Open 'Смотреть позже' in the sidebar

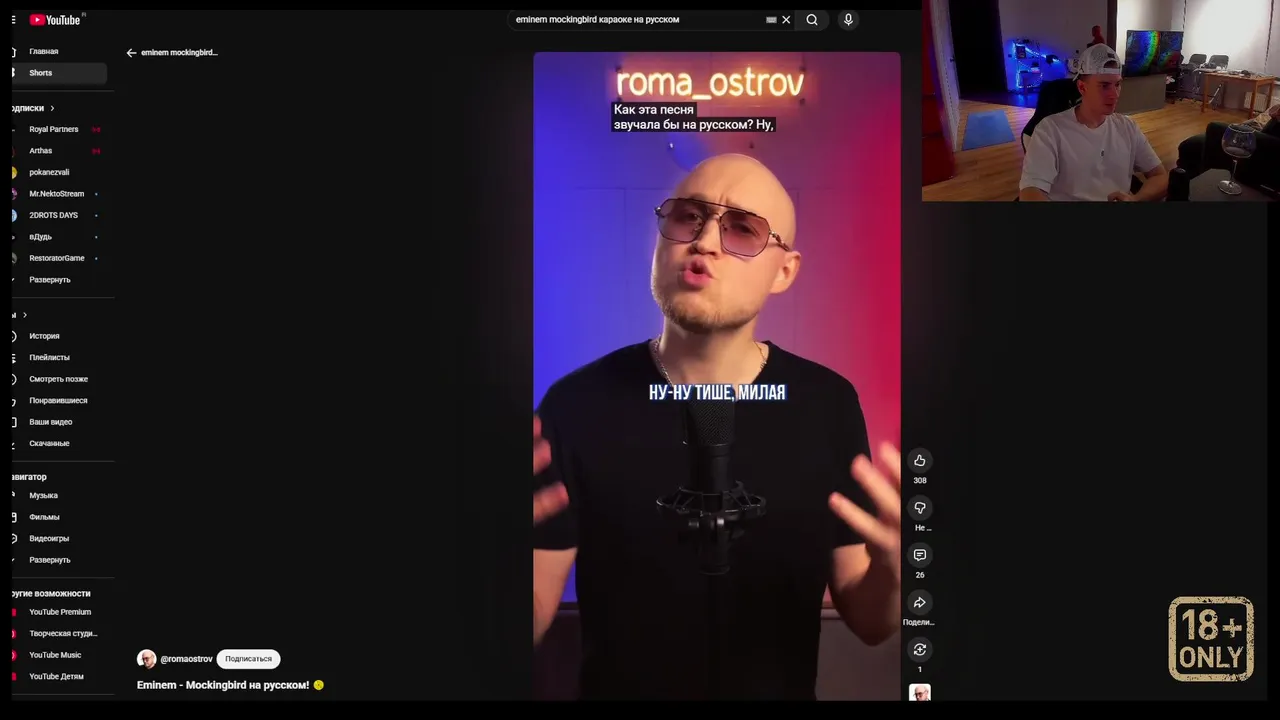pyautogui.click(x=60, y=379)
